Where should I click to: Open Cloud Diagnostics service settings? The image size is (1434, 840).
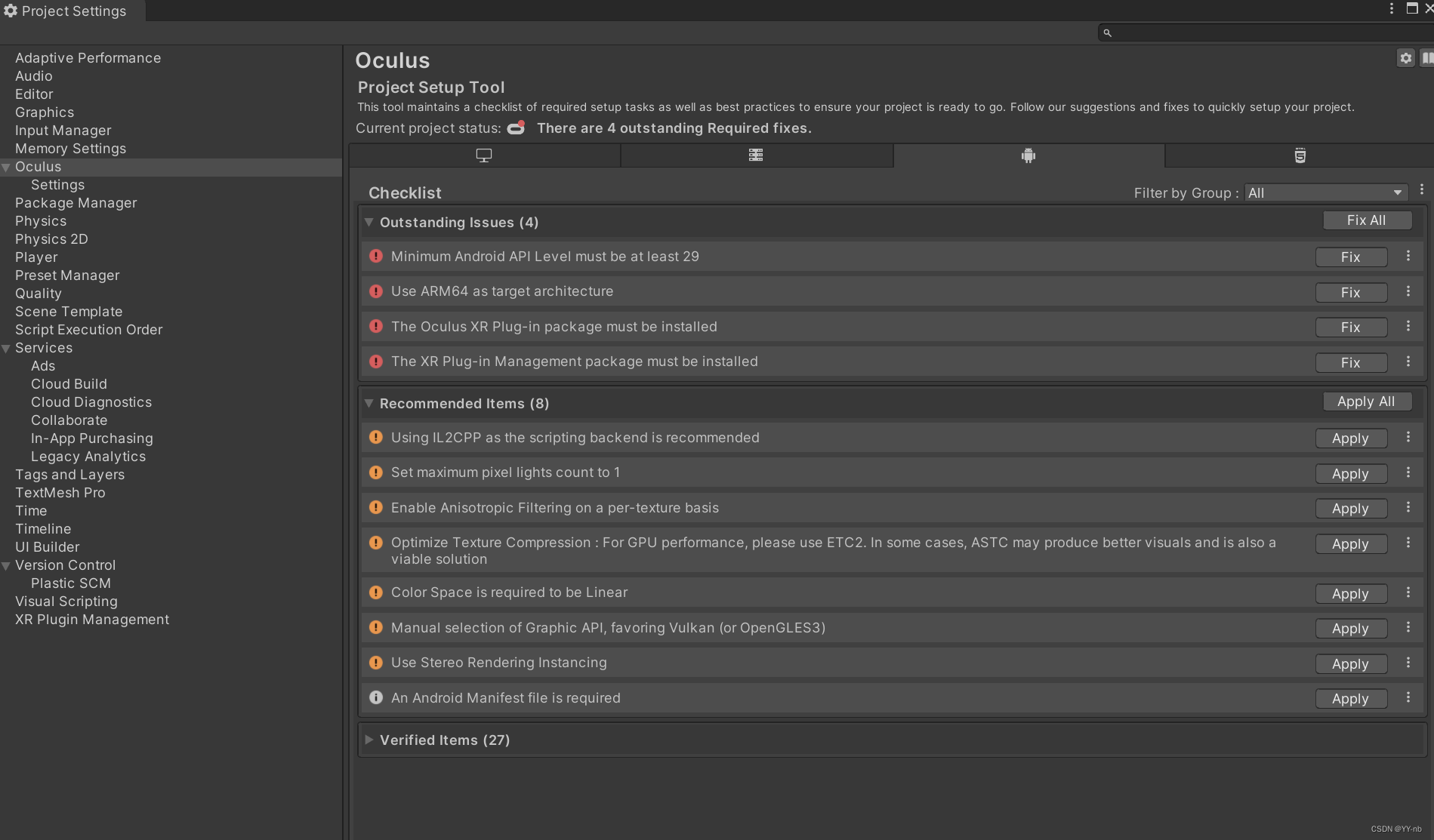91,402
